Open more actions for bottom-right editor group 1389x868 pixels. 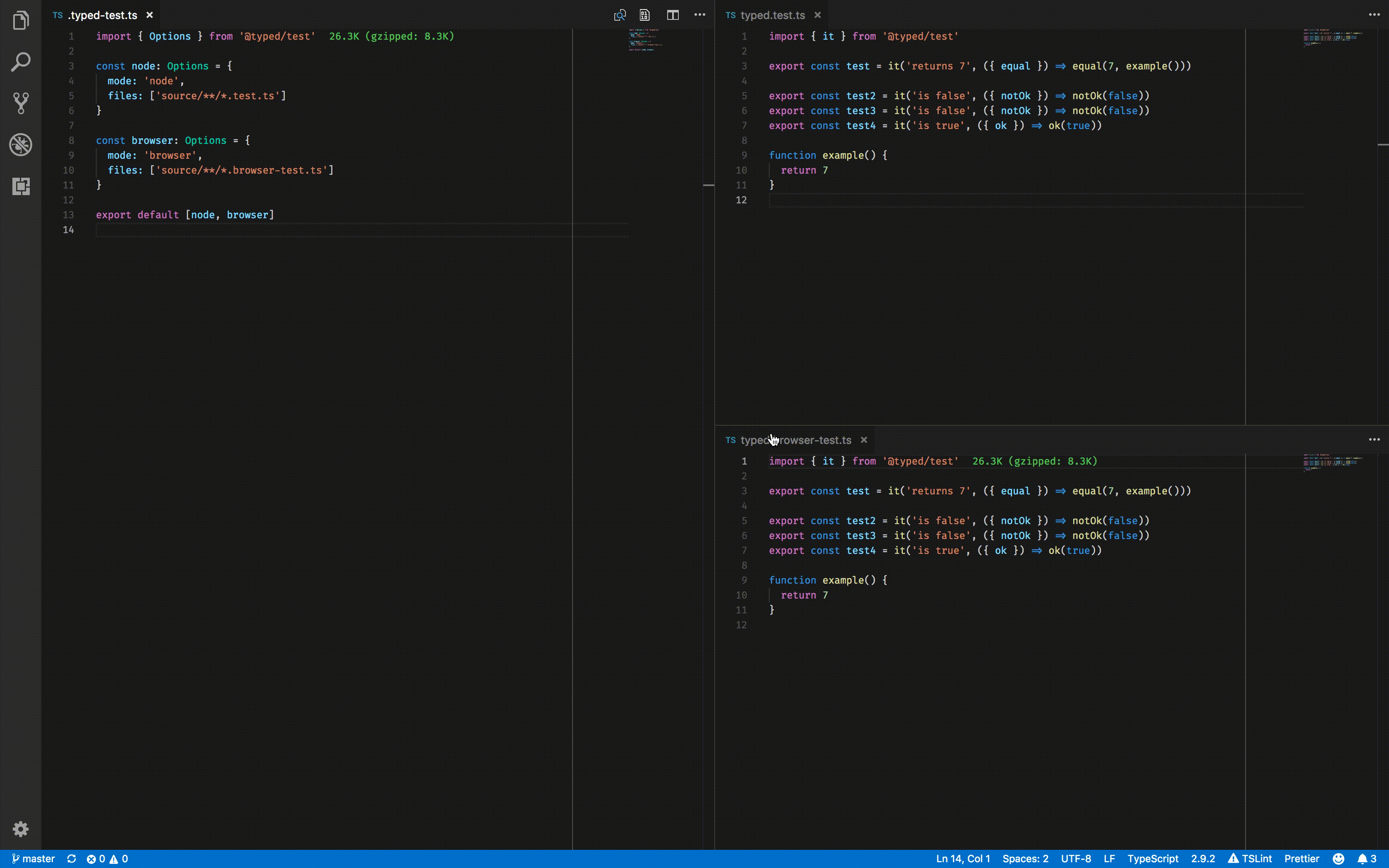[1374, 440]
